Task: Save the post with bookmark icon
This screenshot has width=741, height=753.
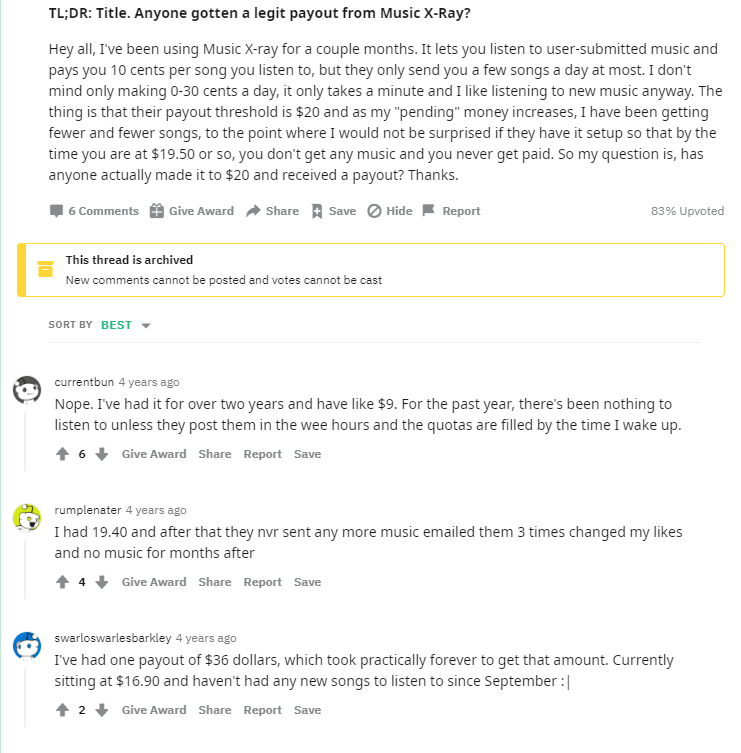Action: click(x=317, y=211)
